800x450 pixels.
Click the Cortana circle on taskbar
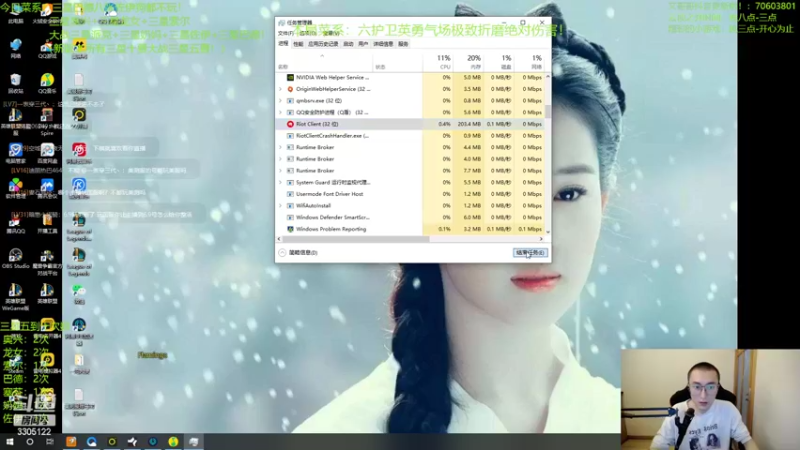(x=30, y=442)
